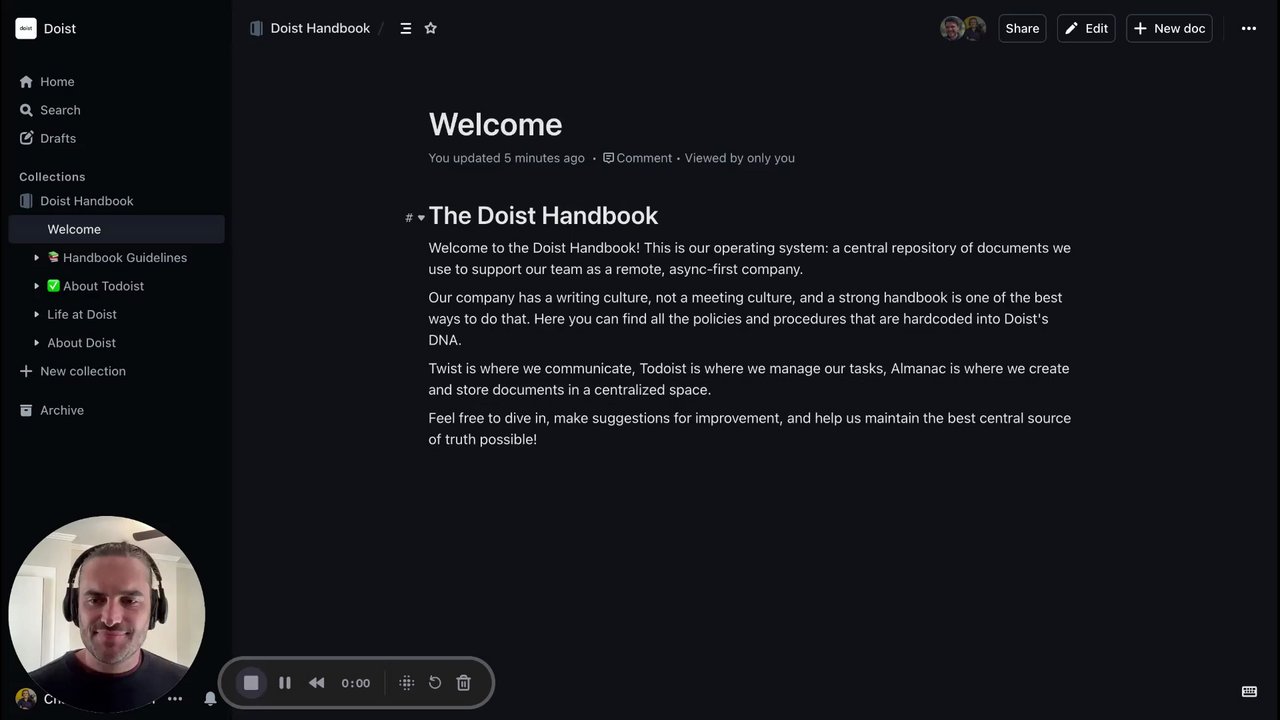Viewport: 1280px width, 720px height.
Task: Expand the About Doist tree item
Action: [x=37, y=343]
